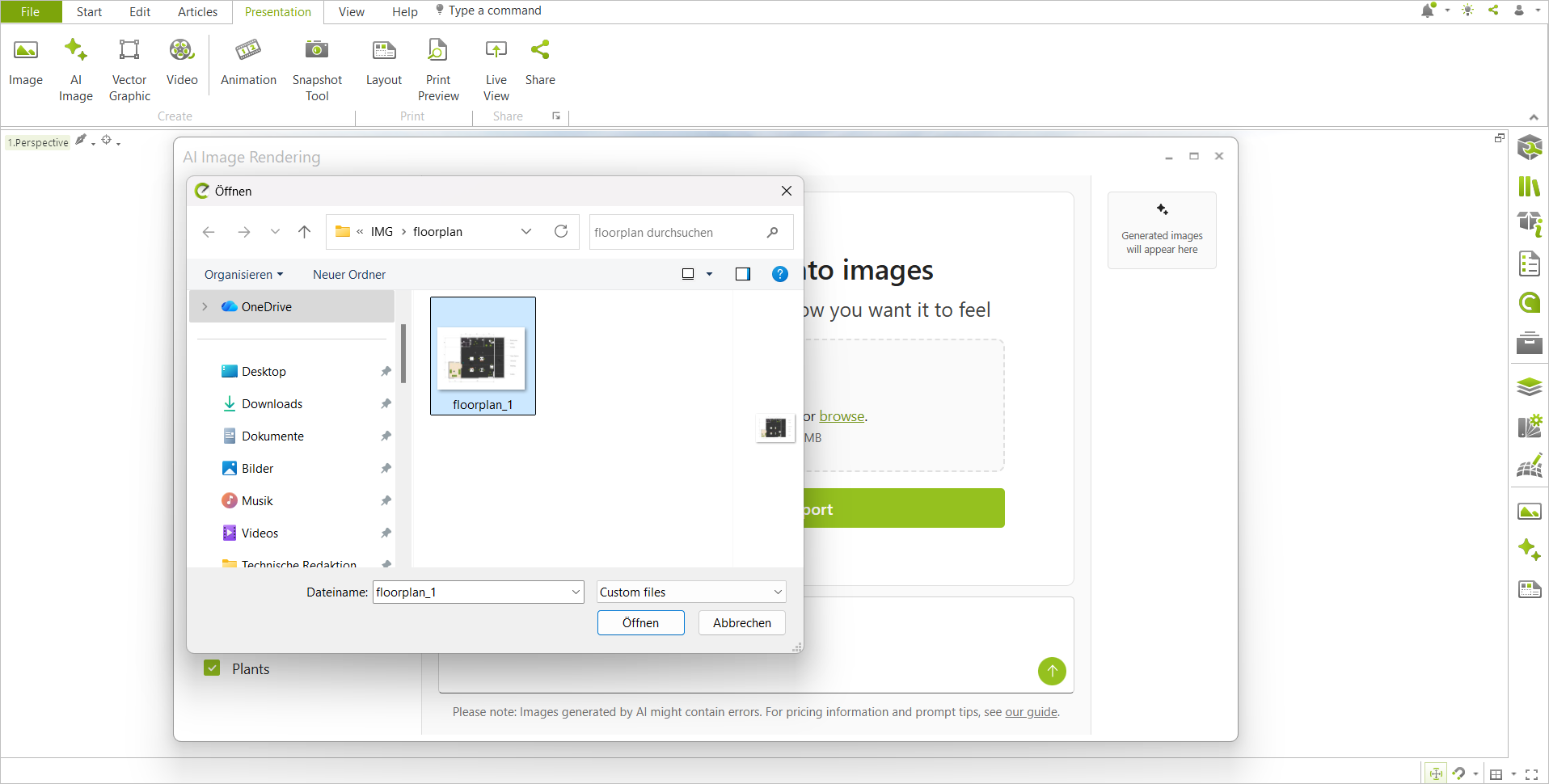
Task: Open the layers sidebar panel
Action: (x=1529, y=386)
